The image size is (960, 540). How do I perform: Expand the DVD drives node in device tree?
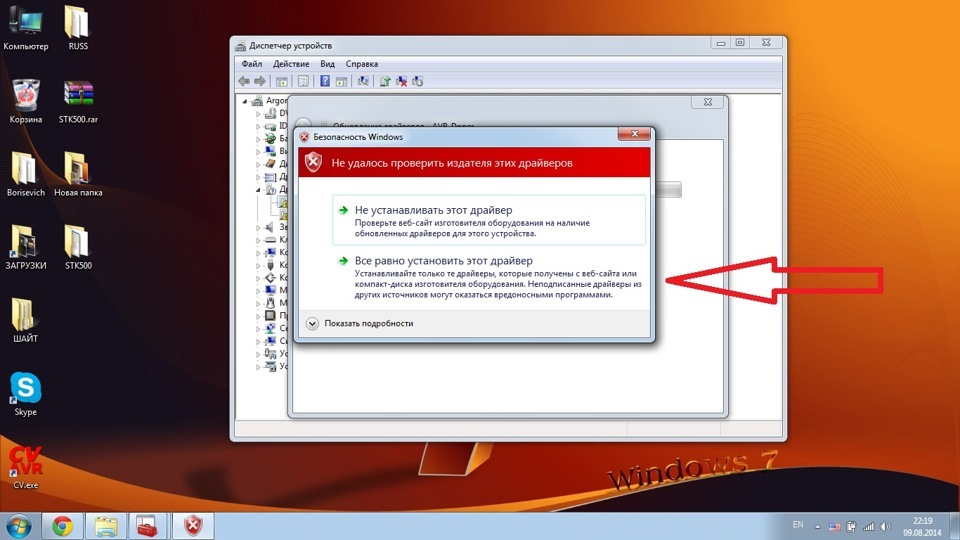tap(258, 113)
